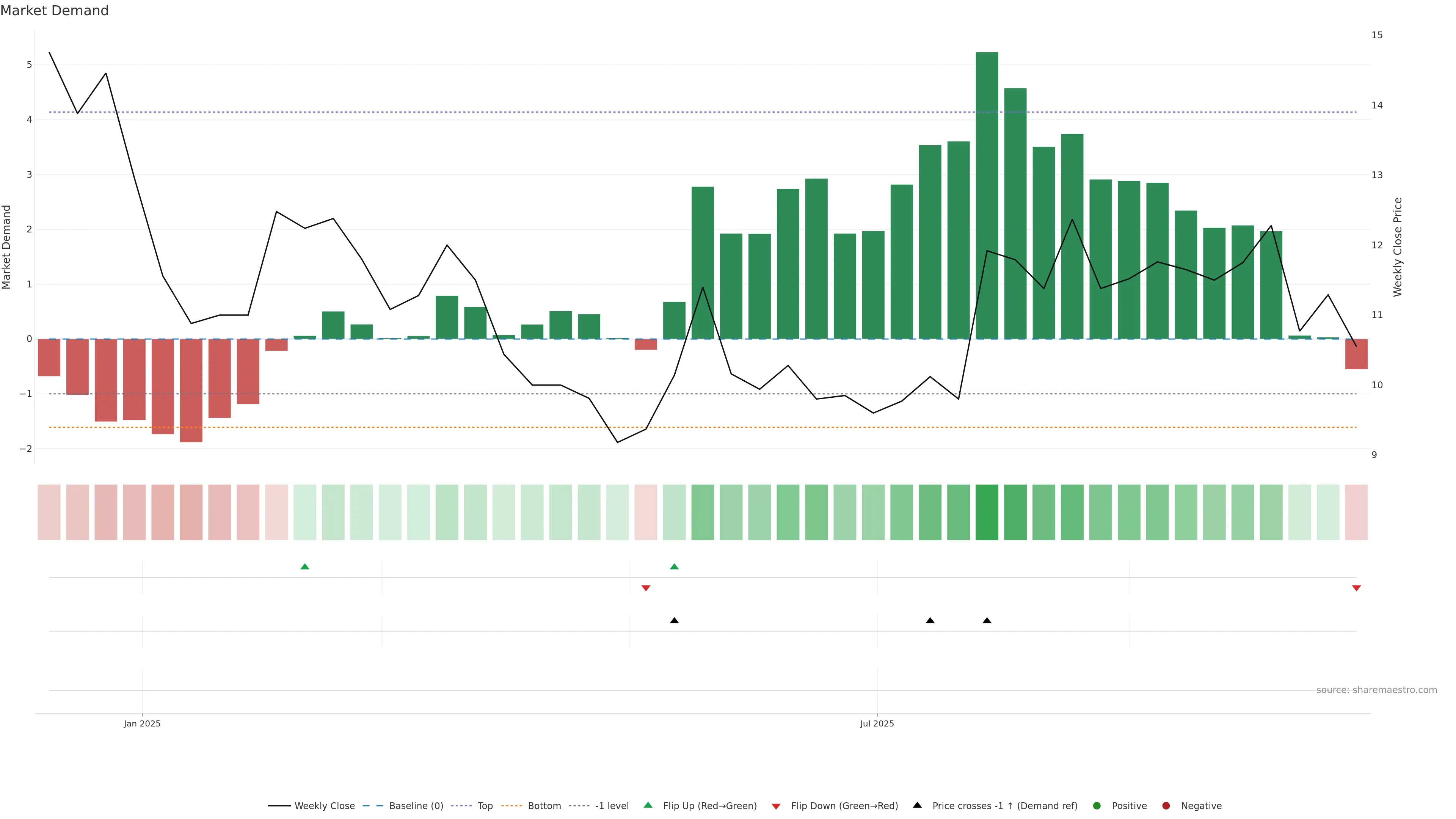Click the source: sharemaestro.com text
This screenshot has height=819, width=1456.
point(1376,690)
